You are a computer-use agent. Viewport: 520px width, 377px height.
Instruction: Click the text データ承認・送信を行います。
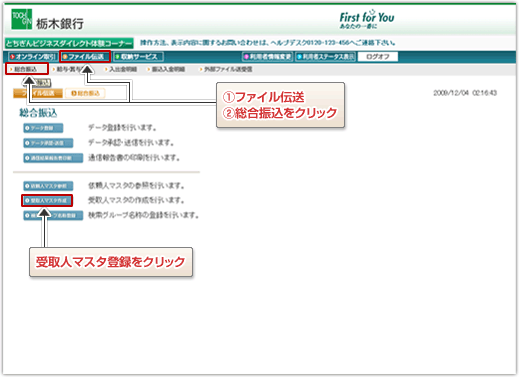coord(131,143)
